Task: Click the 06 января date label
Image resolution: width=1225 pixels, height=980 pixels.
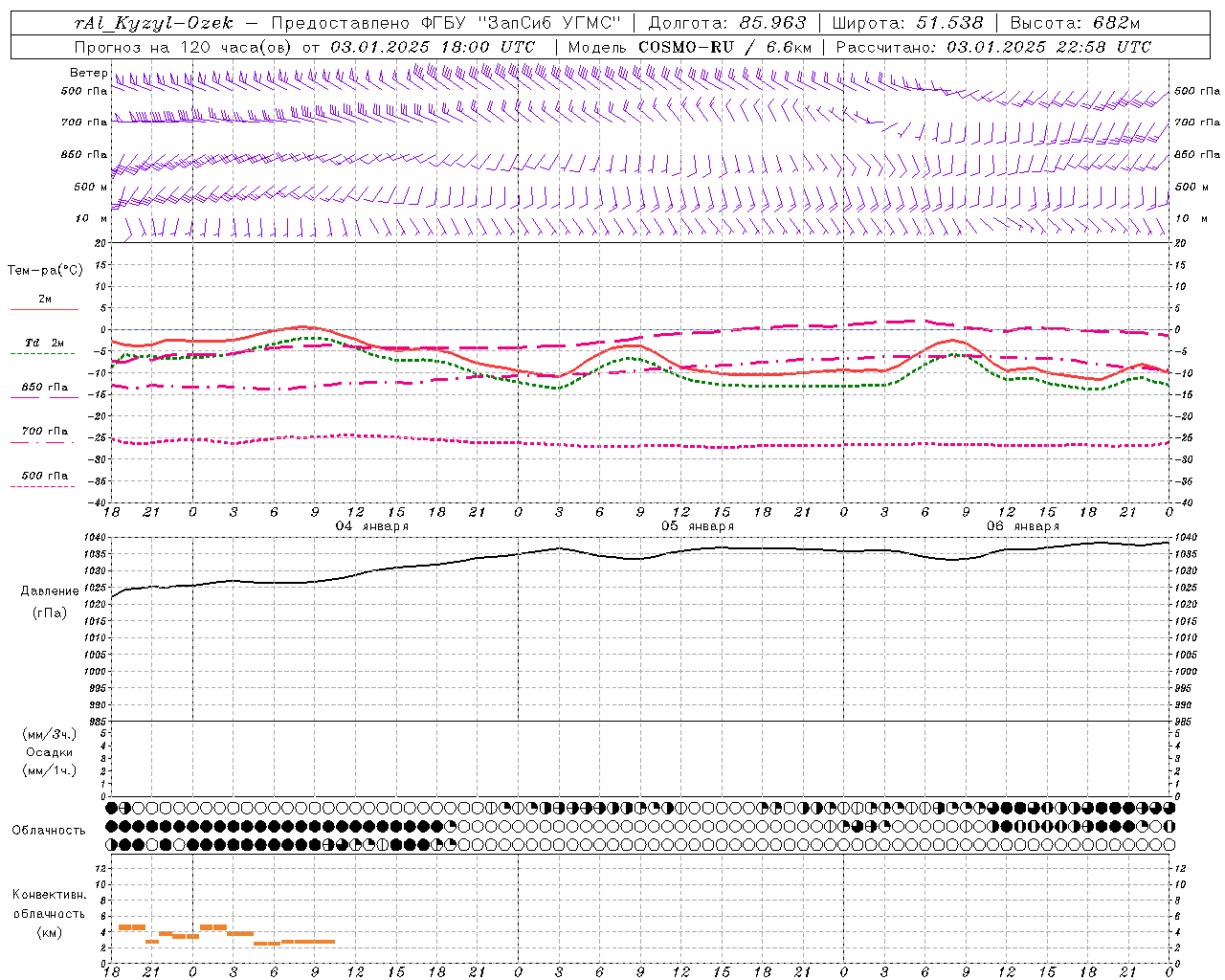Action: [x=1022, y=526]
